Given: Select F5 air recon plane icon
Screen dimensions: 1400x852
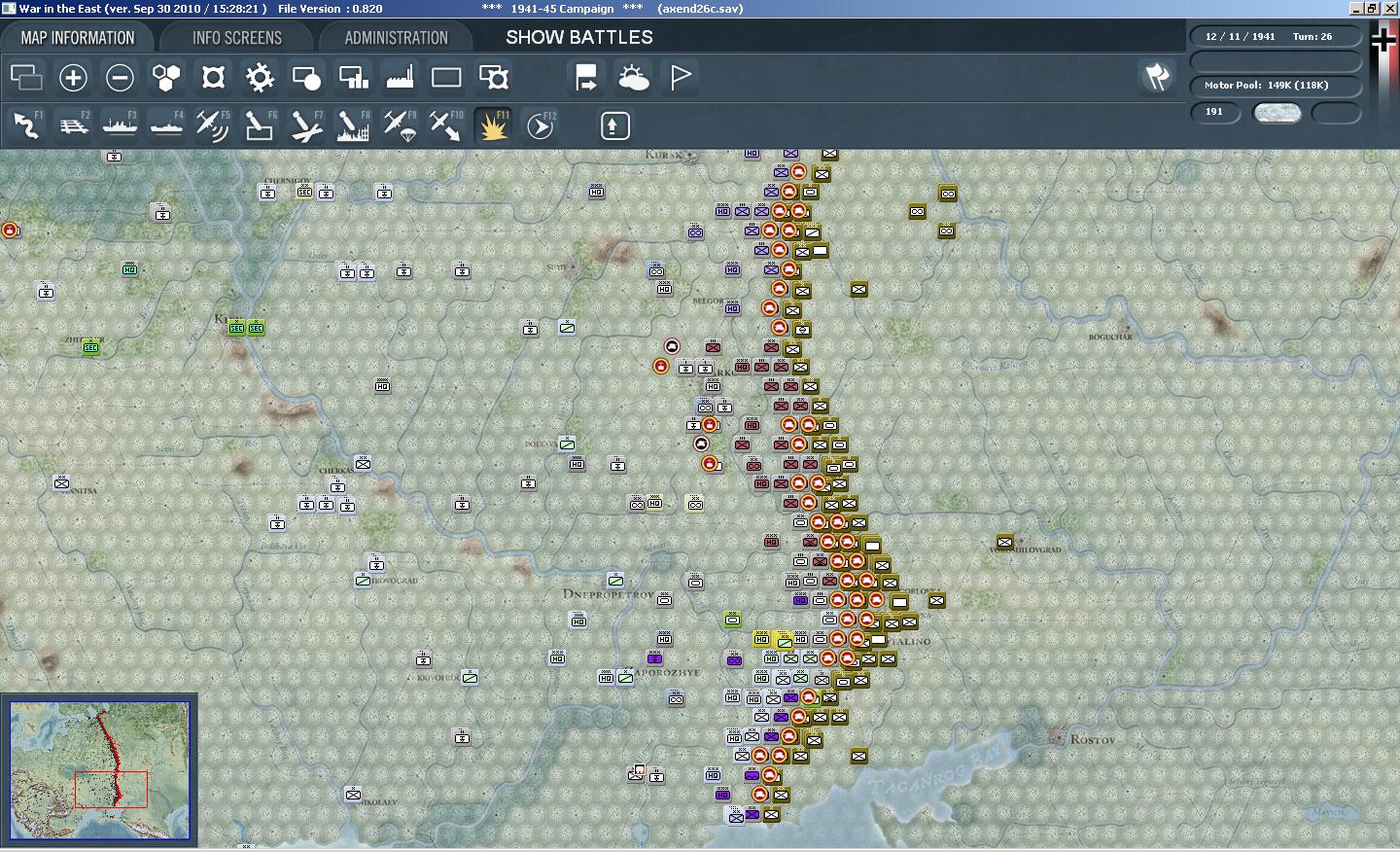Looking at the screenshot, I should (213, 125).
